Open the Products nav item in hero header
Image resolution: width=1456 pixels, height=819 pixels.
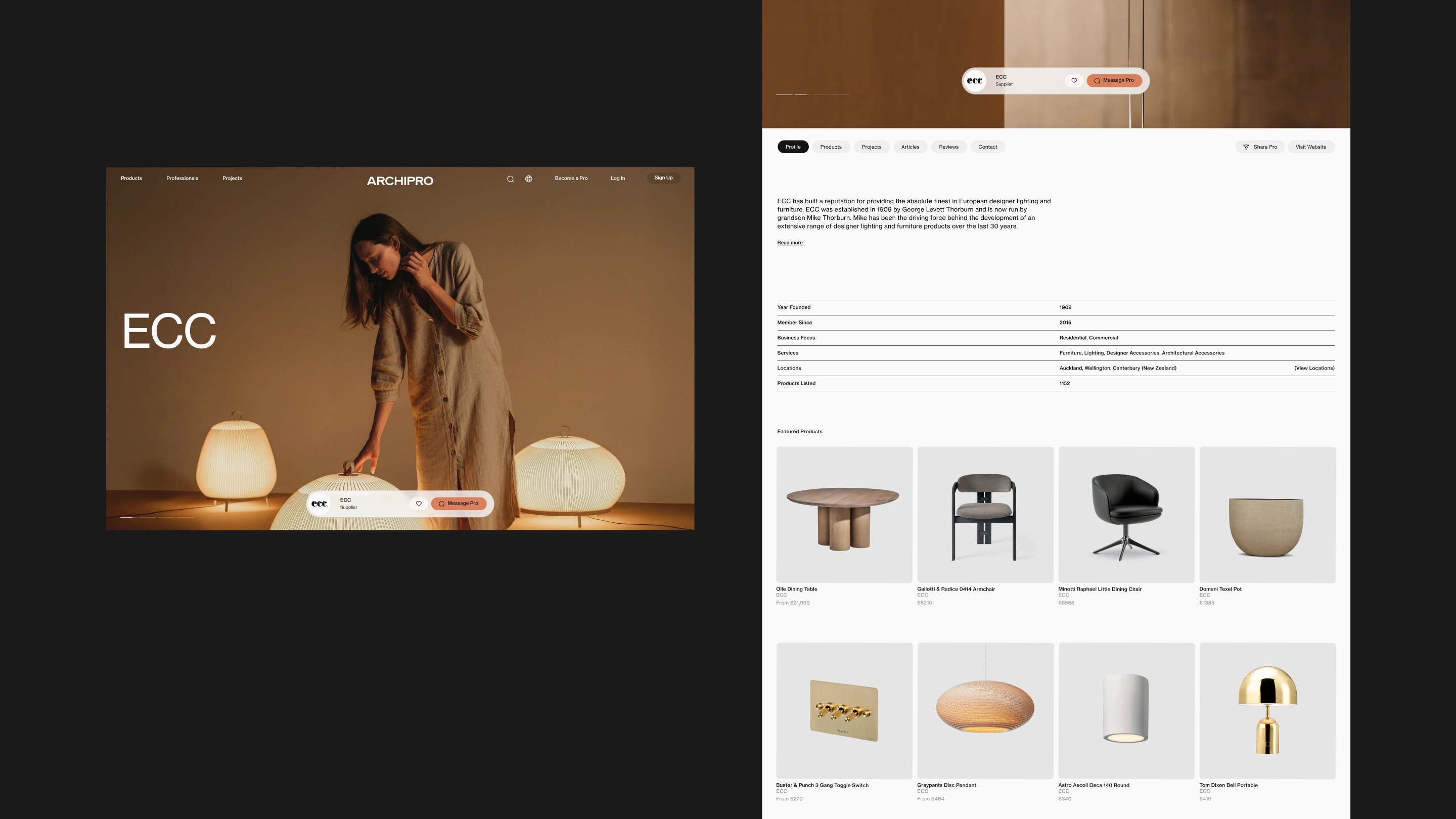click(x=131, y=178)
